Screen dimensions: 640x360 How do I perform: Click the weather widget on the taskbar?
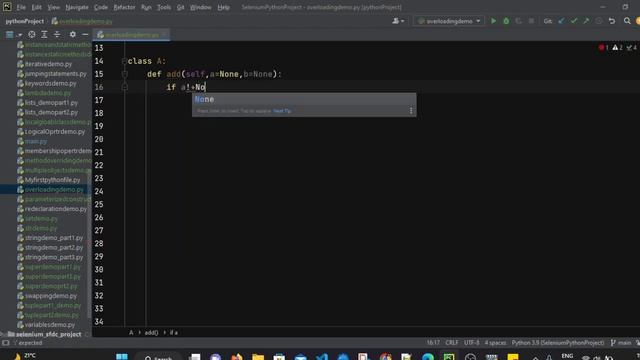pos(24,356)
